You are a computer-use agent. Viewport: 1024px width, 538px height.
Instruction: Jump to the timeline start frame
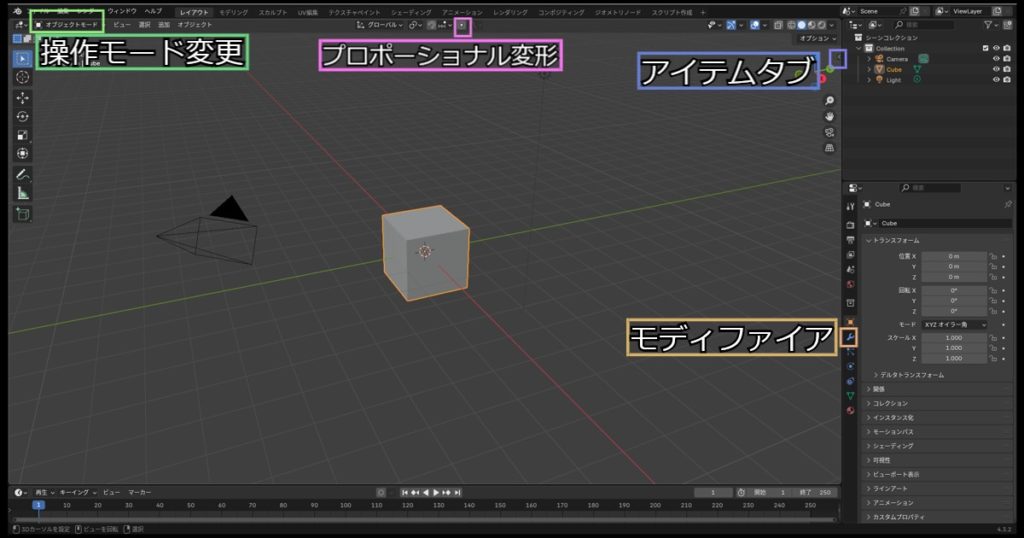[405, 493]
